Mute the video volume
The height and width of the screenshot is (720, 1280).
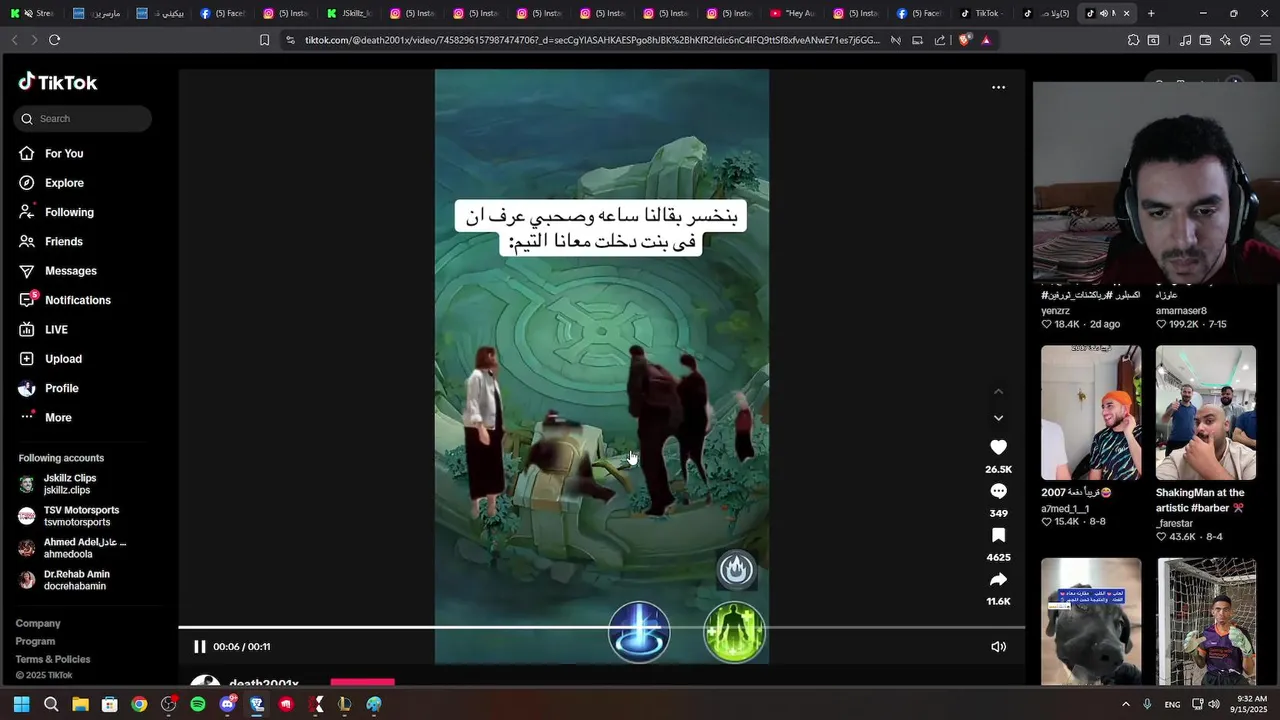point(998,647)
